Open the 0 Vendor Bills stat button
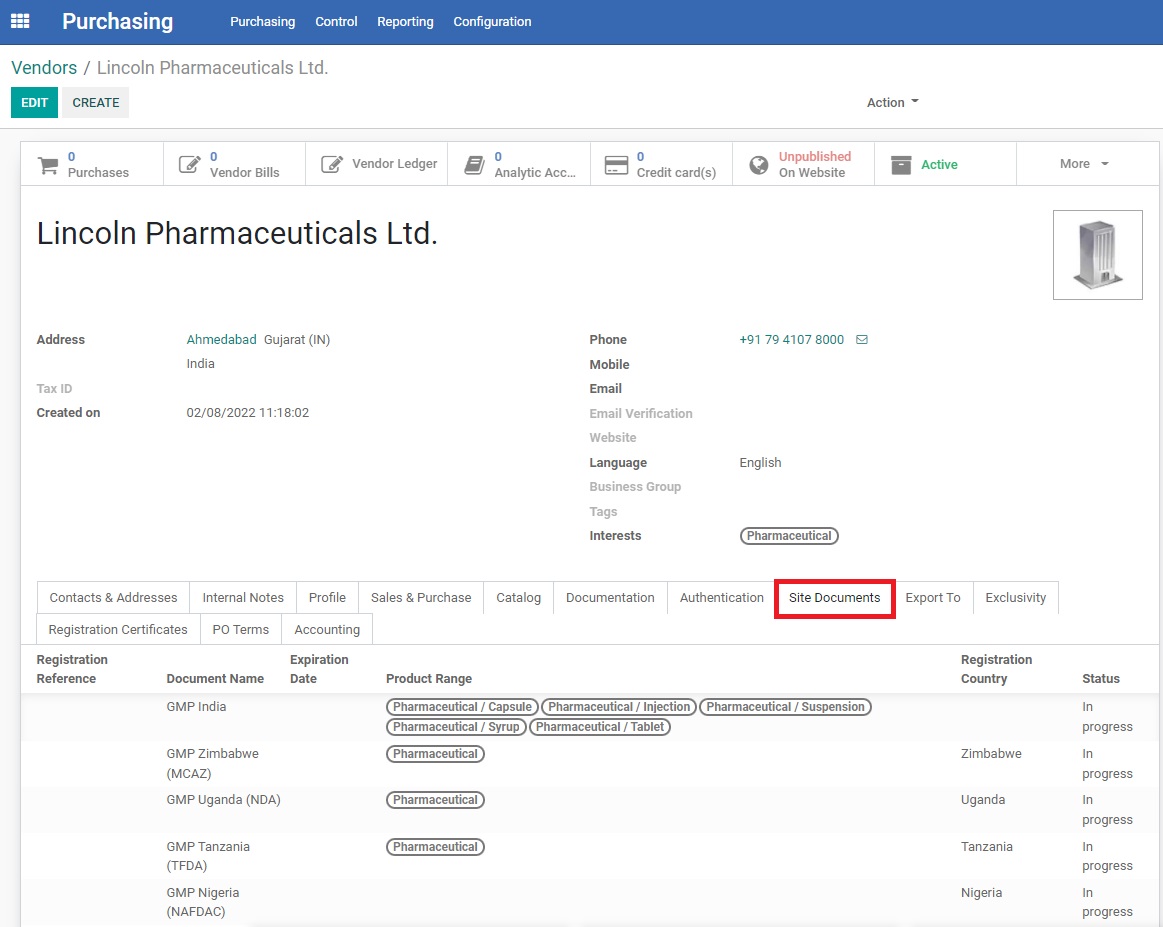Image resolution: width=1163 pixels, height=927 pixels. [234, 164]
